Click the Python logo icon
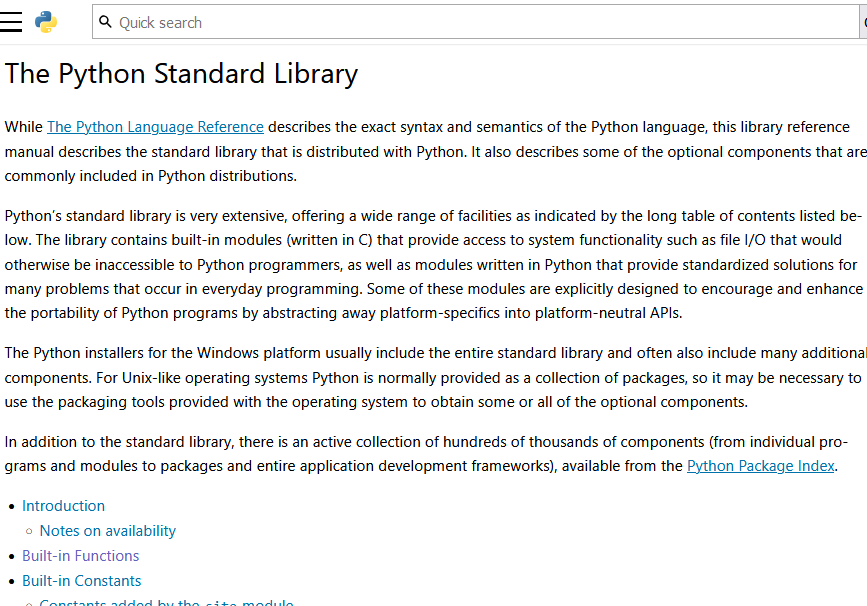 46,22
